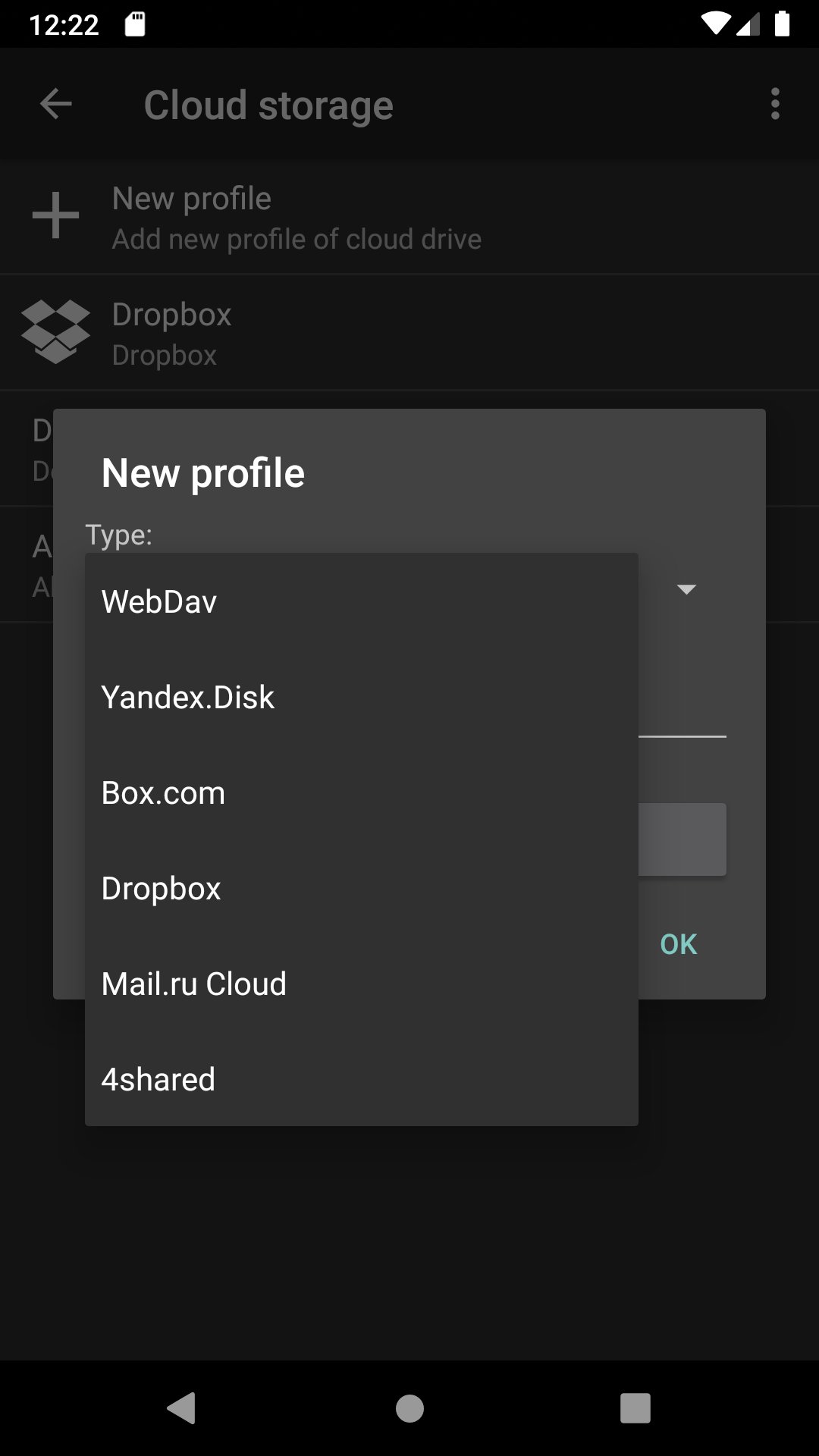The width and height of the screenshot is (819, 1456).
Task: Open the three-dot overflow menu
Action: point(774,104)
